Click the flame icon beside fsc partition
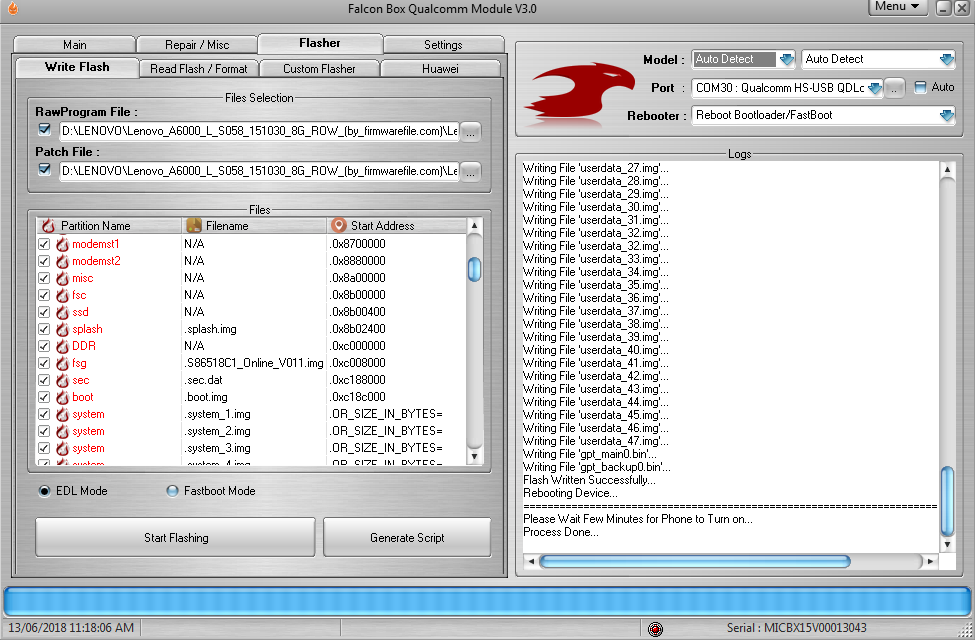This screenshot has width=975, height=640. click(62, 295)
